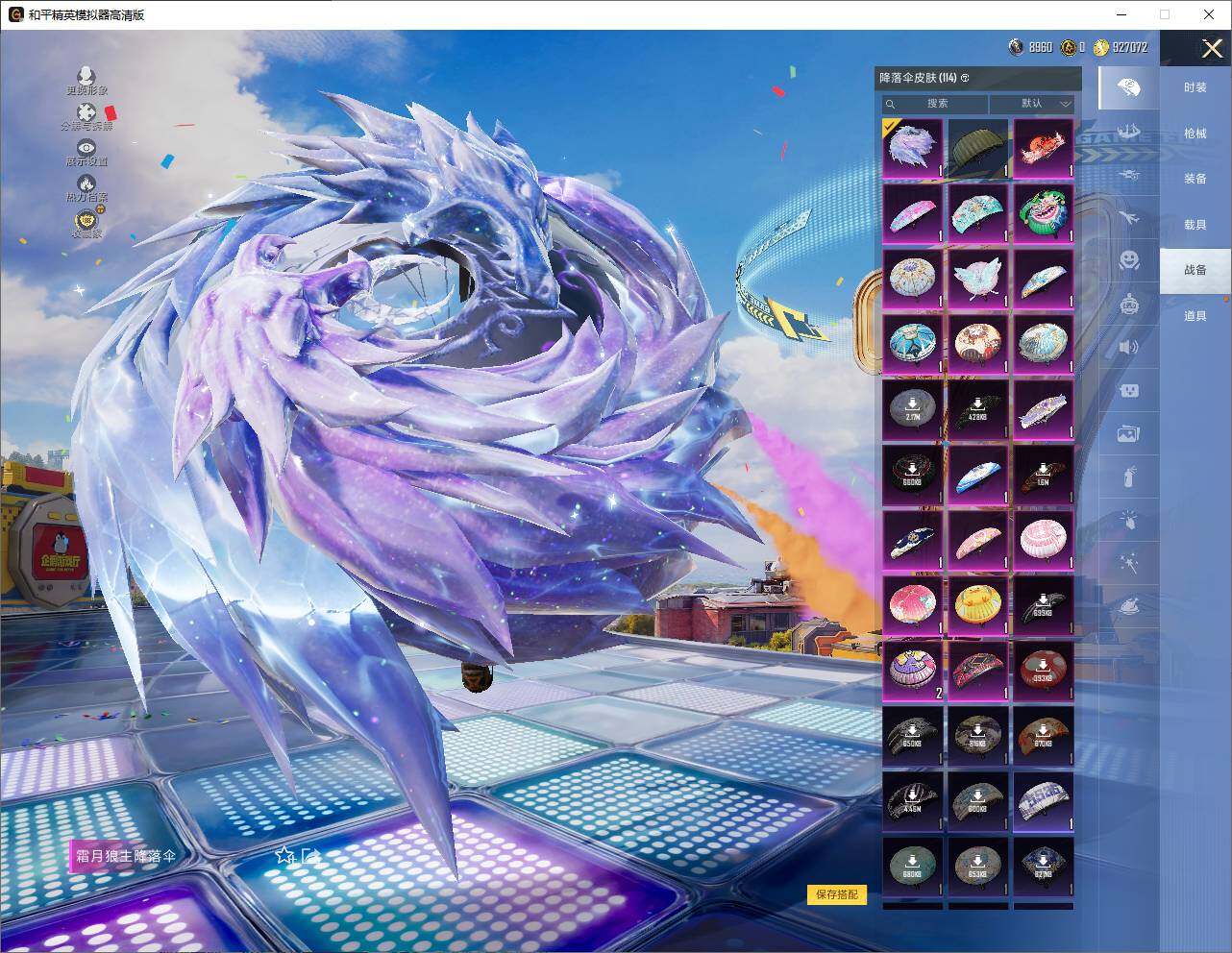Close the inventory with the X button
The image size is (1232, 953).
pos(1212,48)
